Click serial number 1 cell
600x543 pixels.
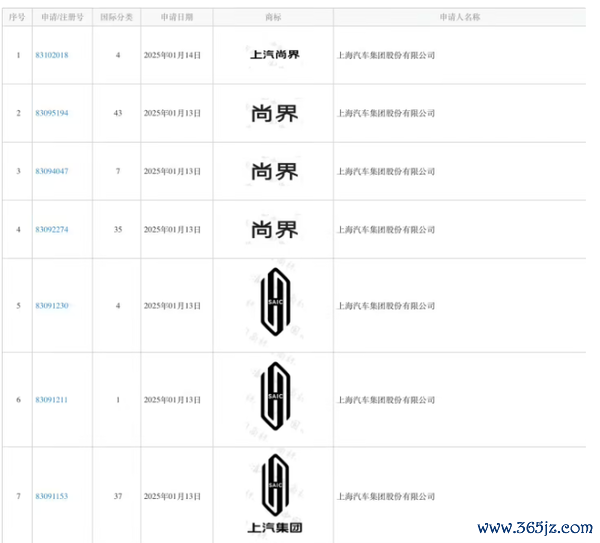18,55
